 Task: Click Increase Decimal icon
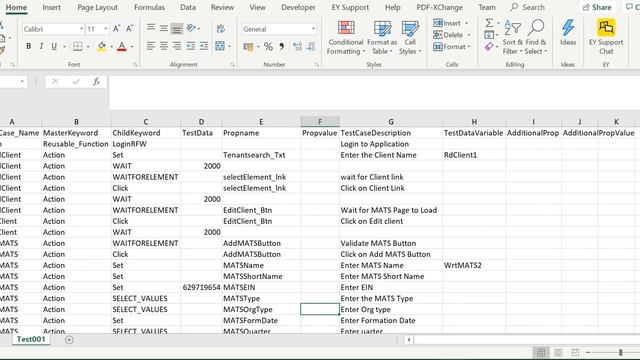pos(298,47)
